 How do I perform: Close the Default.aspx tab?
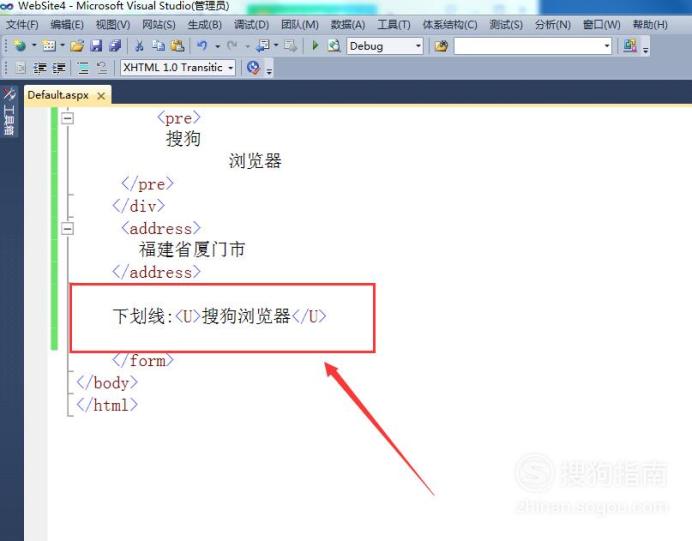coord(101,96)
